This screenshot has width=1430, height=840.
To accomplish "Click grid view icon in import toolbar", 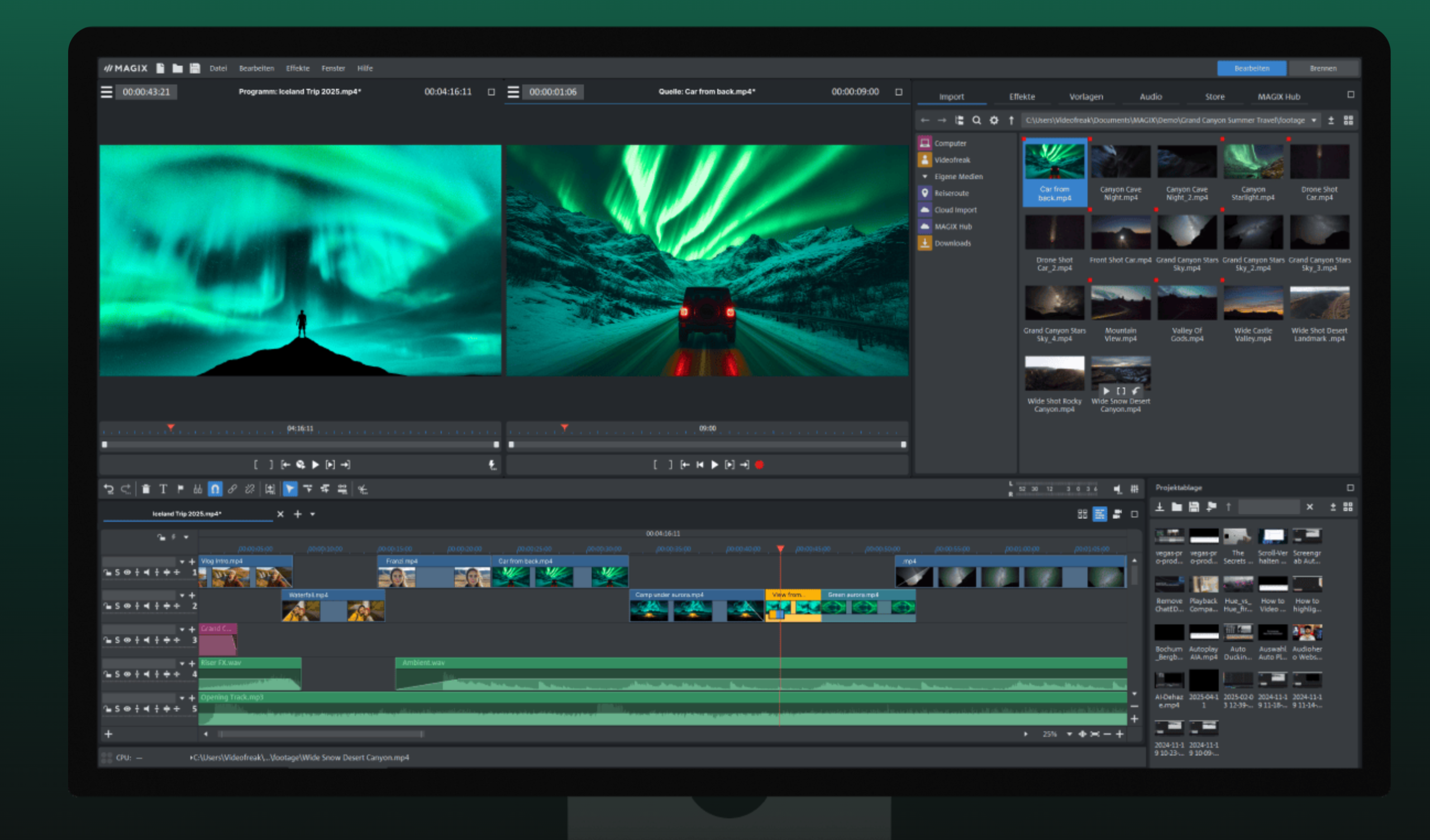I will (x=1348, y=120).
